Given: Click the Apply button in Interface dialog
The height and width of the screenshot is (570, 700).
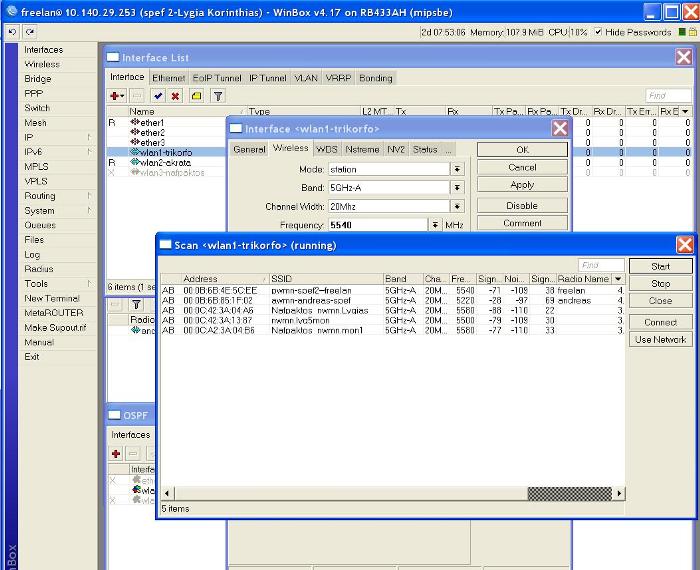Looking at the screenshot, I should point(522,185).
